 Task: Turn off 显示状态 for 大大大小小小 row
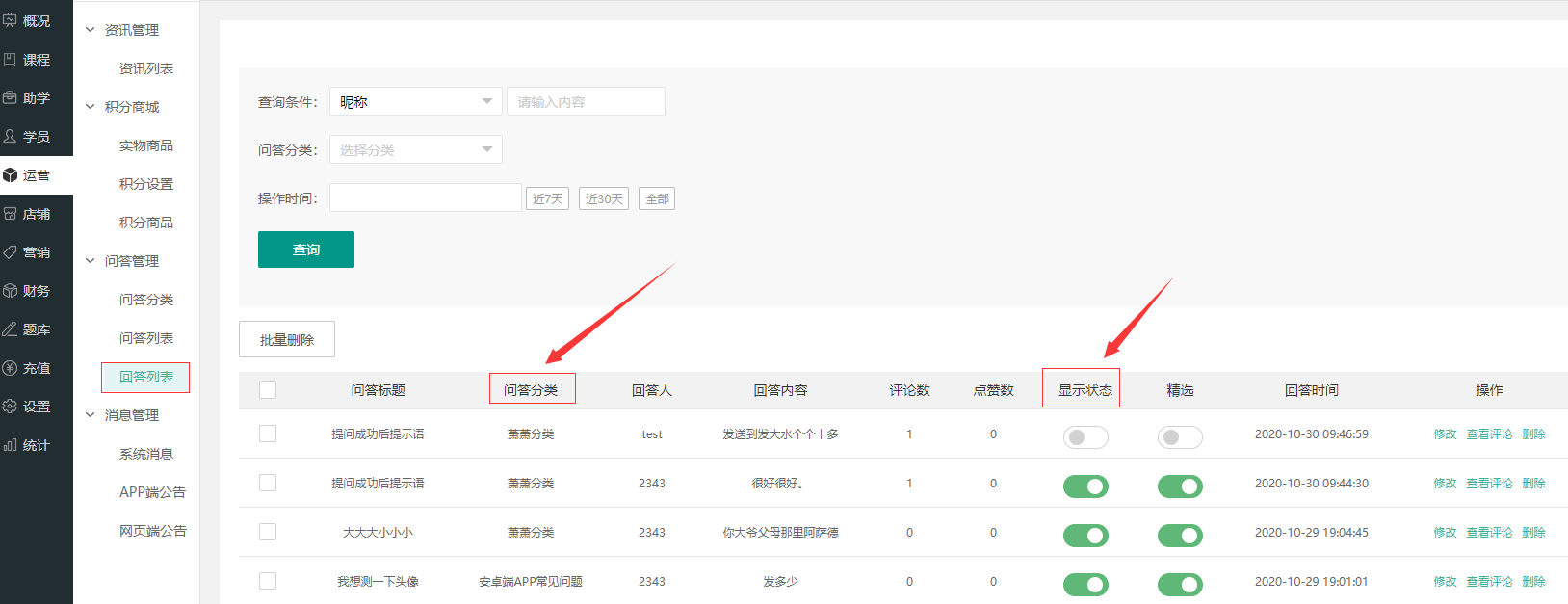pyautogui.click(x=1085, y=536)
